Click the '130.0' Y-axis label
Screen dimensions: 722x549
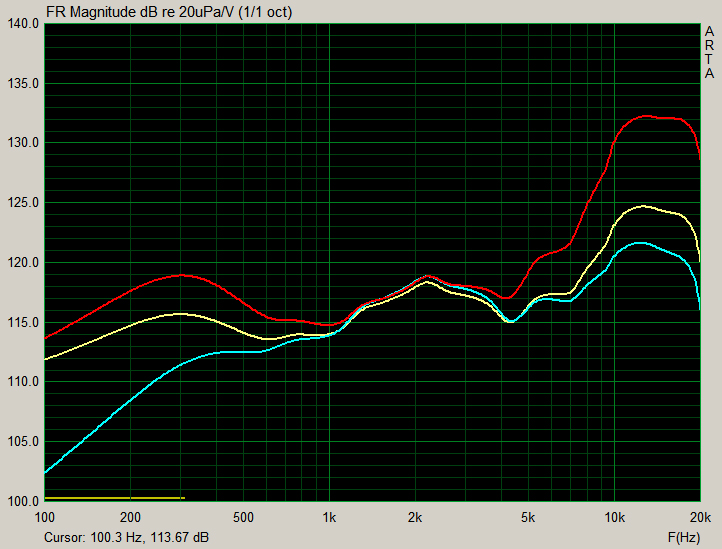tap(23, 143)
